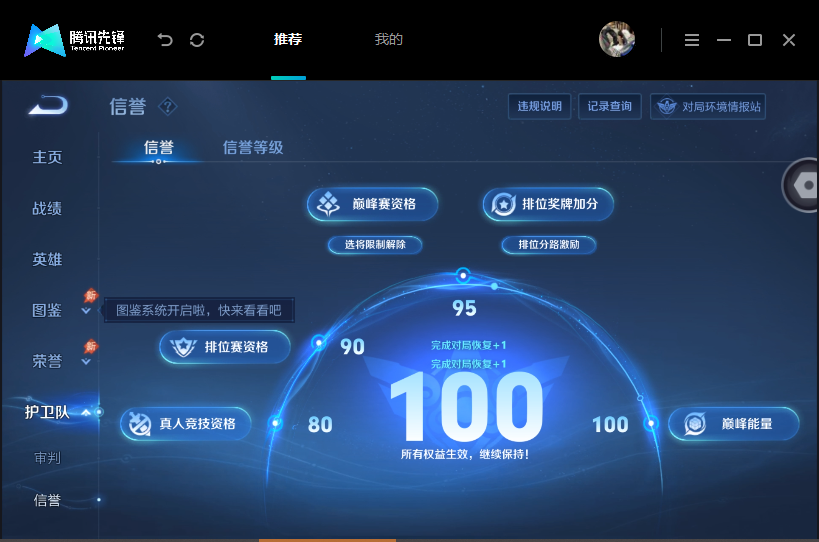Open 战绩 in sidebar
This screenshot has width=819, height=542.
(47, 208)
